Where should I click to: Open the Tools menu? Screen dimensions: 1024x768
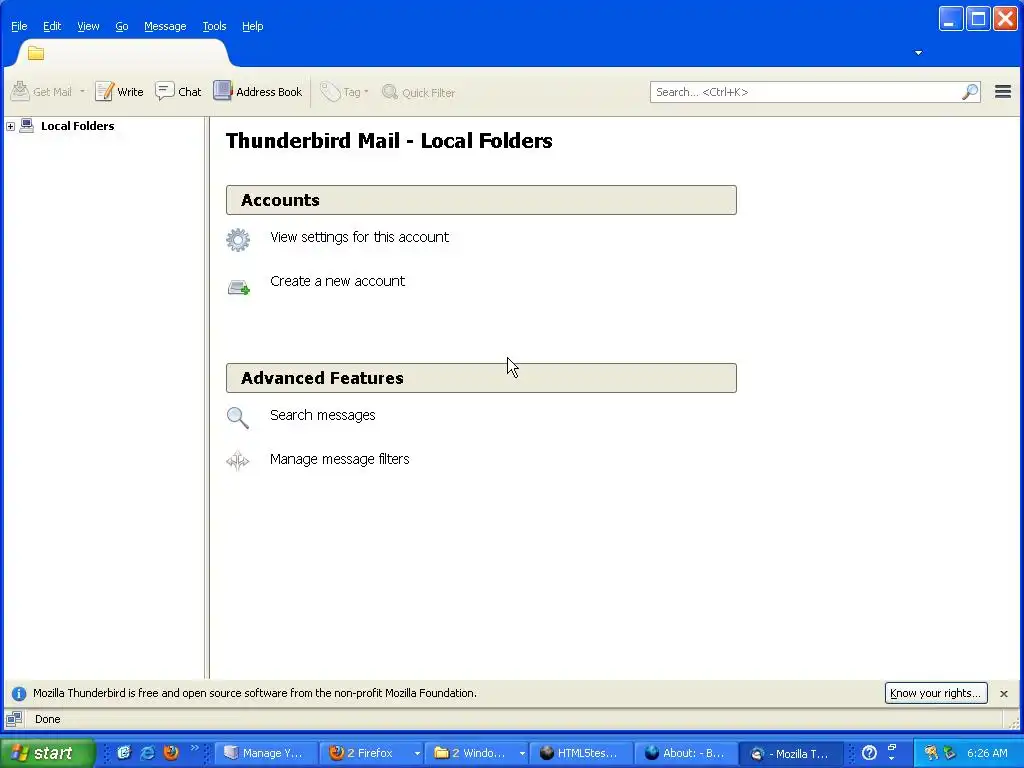point(214,26)
